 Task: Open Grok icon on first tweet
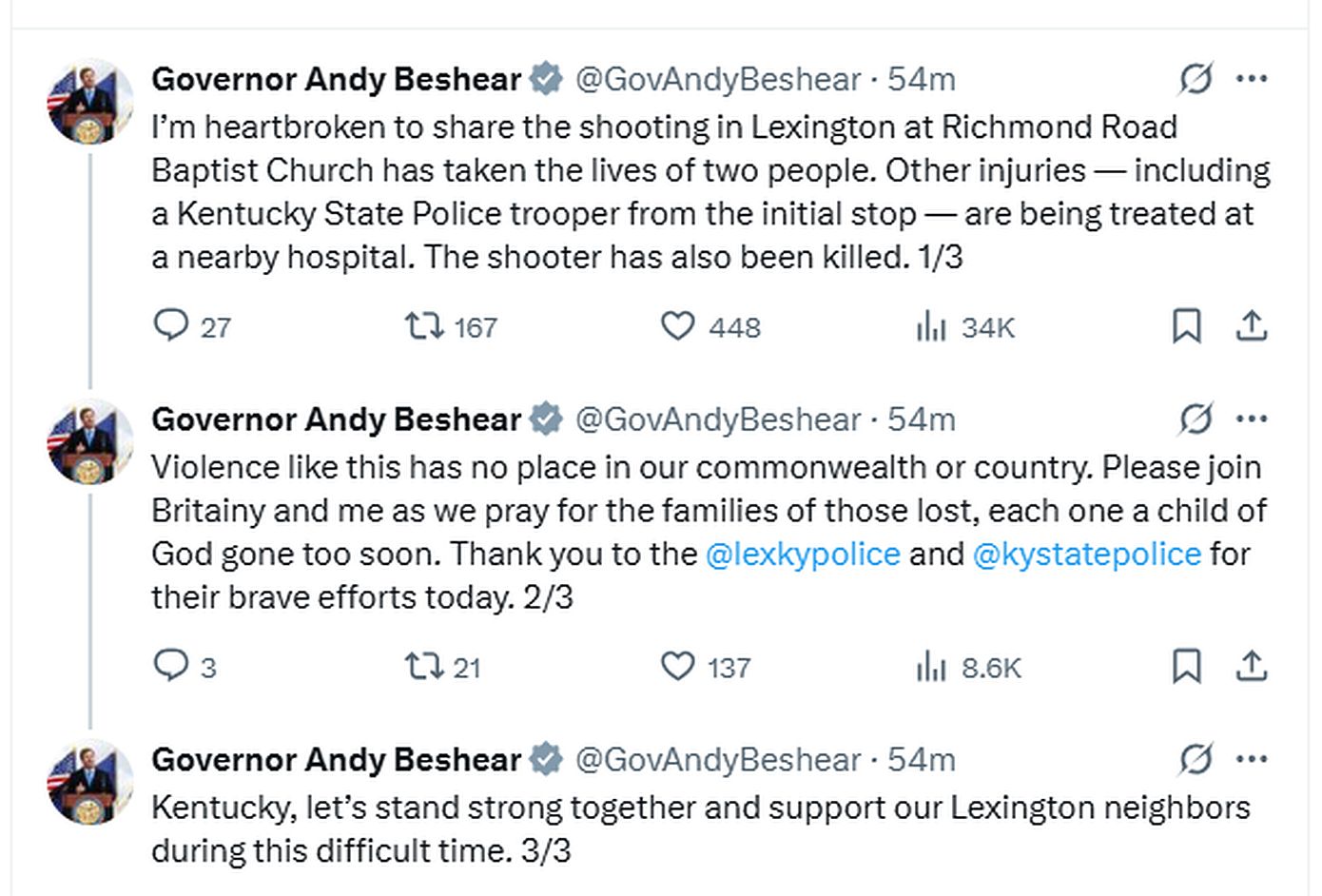tap(1196, 79)
